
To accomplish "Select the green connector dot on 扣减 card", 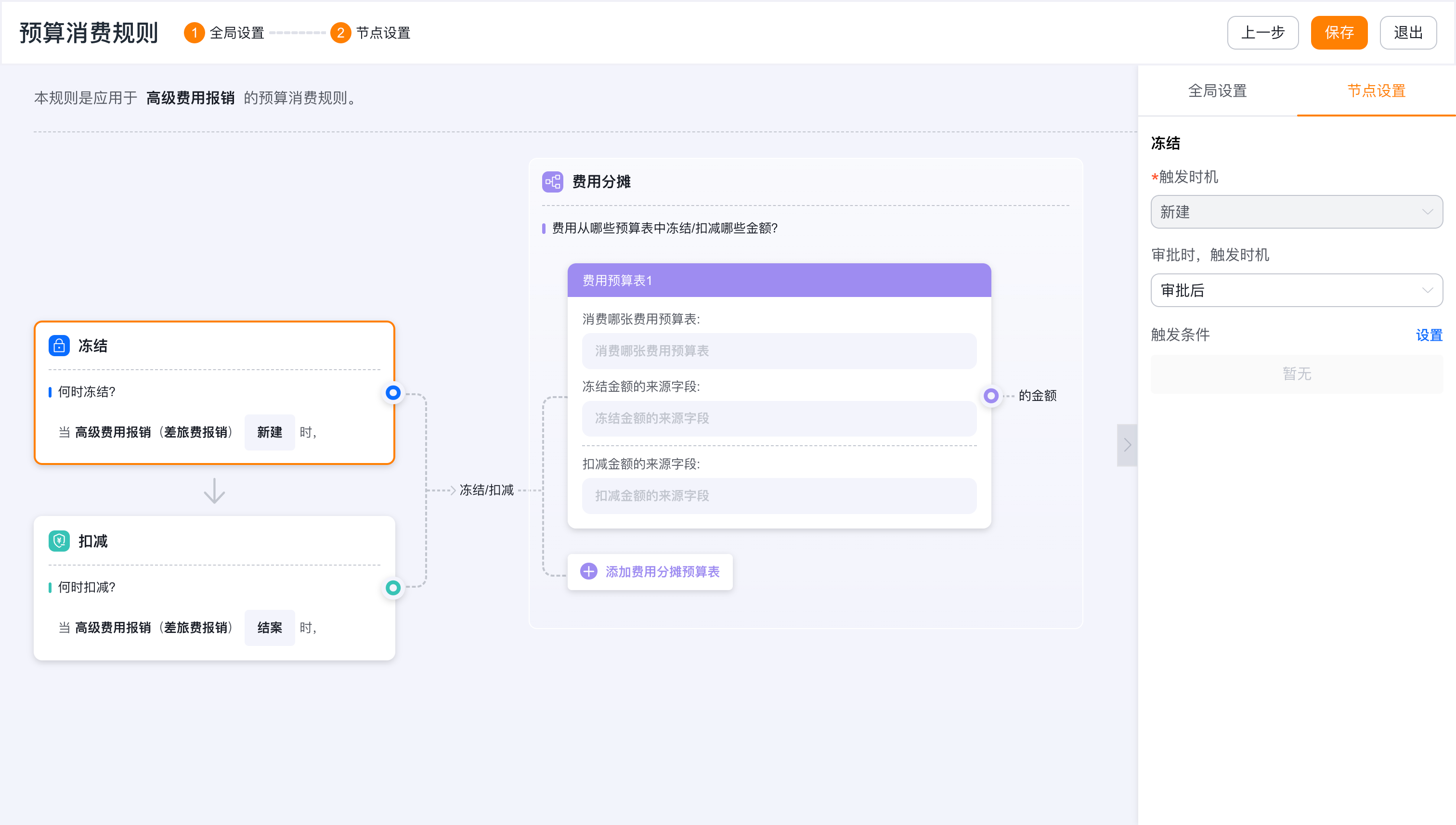I will [x=393, y=588].
